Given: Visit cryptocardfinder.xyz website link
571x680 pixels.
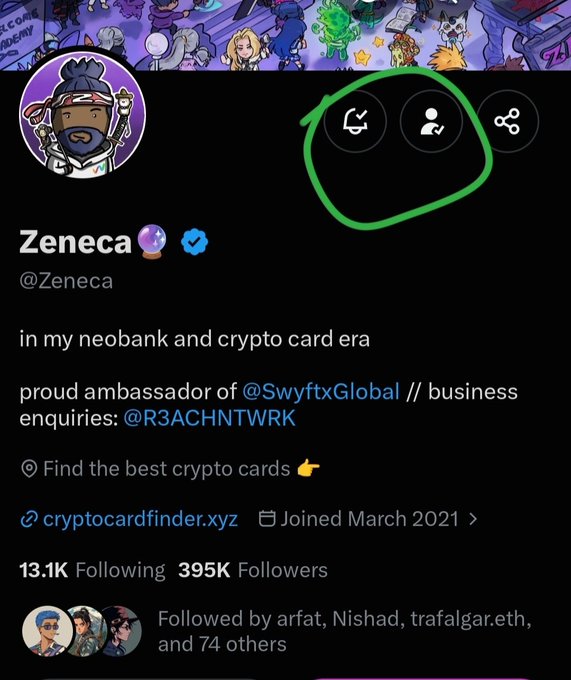Looking at the screenshot, I should click(x=140, y=519).
